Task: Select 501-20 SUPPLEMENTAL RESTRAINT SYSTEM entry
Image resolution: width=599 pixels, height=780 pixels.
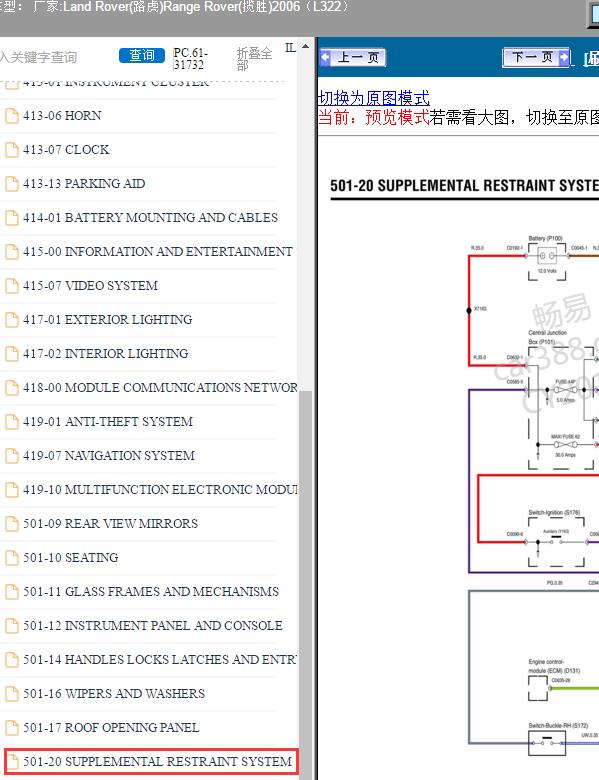Action: tap(151, 762)
